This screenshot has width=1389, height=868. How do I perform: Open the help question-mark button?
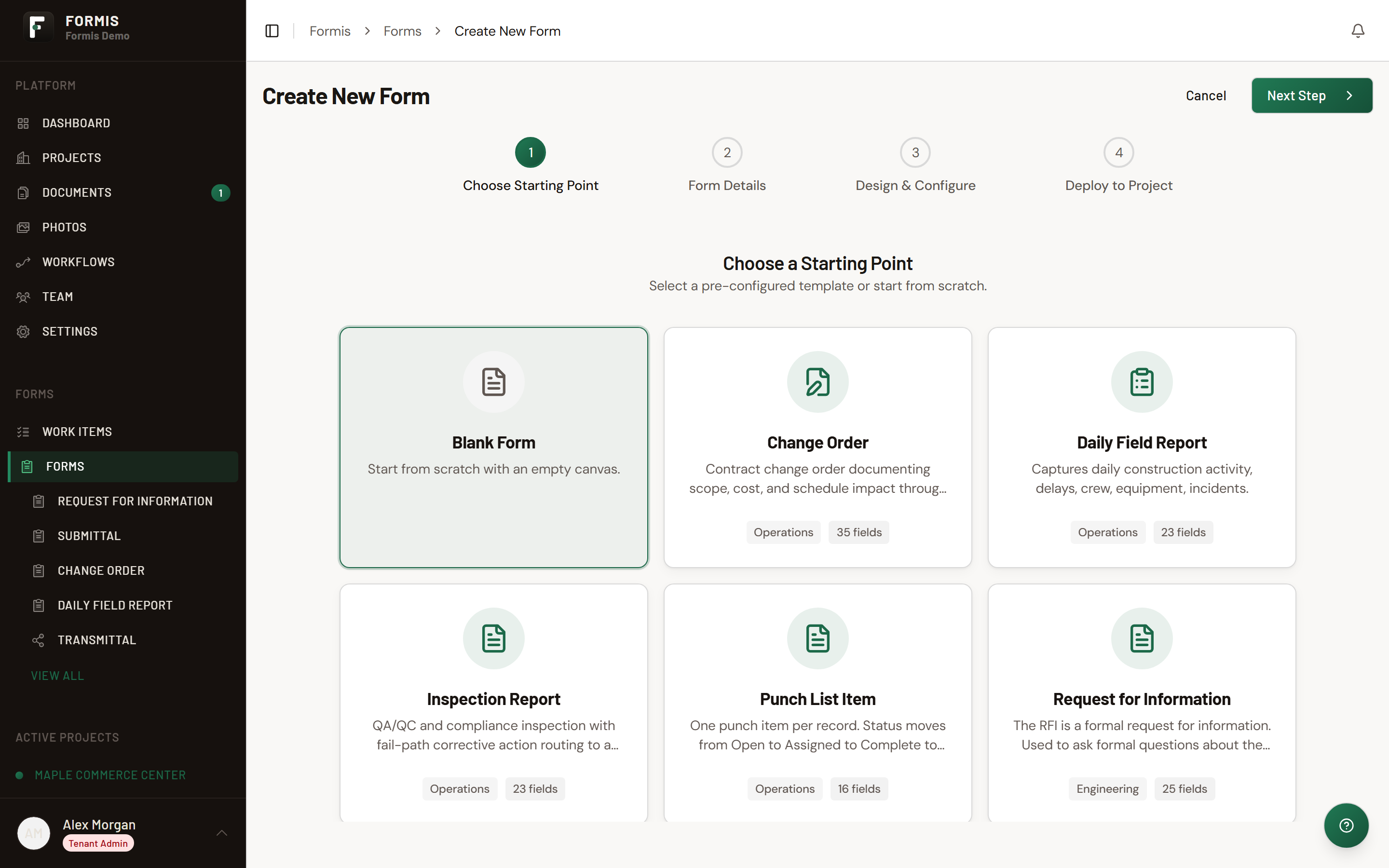click(x=1346, y=826)
